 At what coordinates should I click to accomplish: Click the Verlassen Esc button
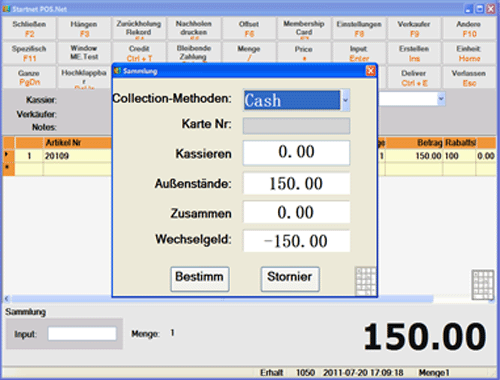coord(469,78)
